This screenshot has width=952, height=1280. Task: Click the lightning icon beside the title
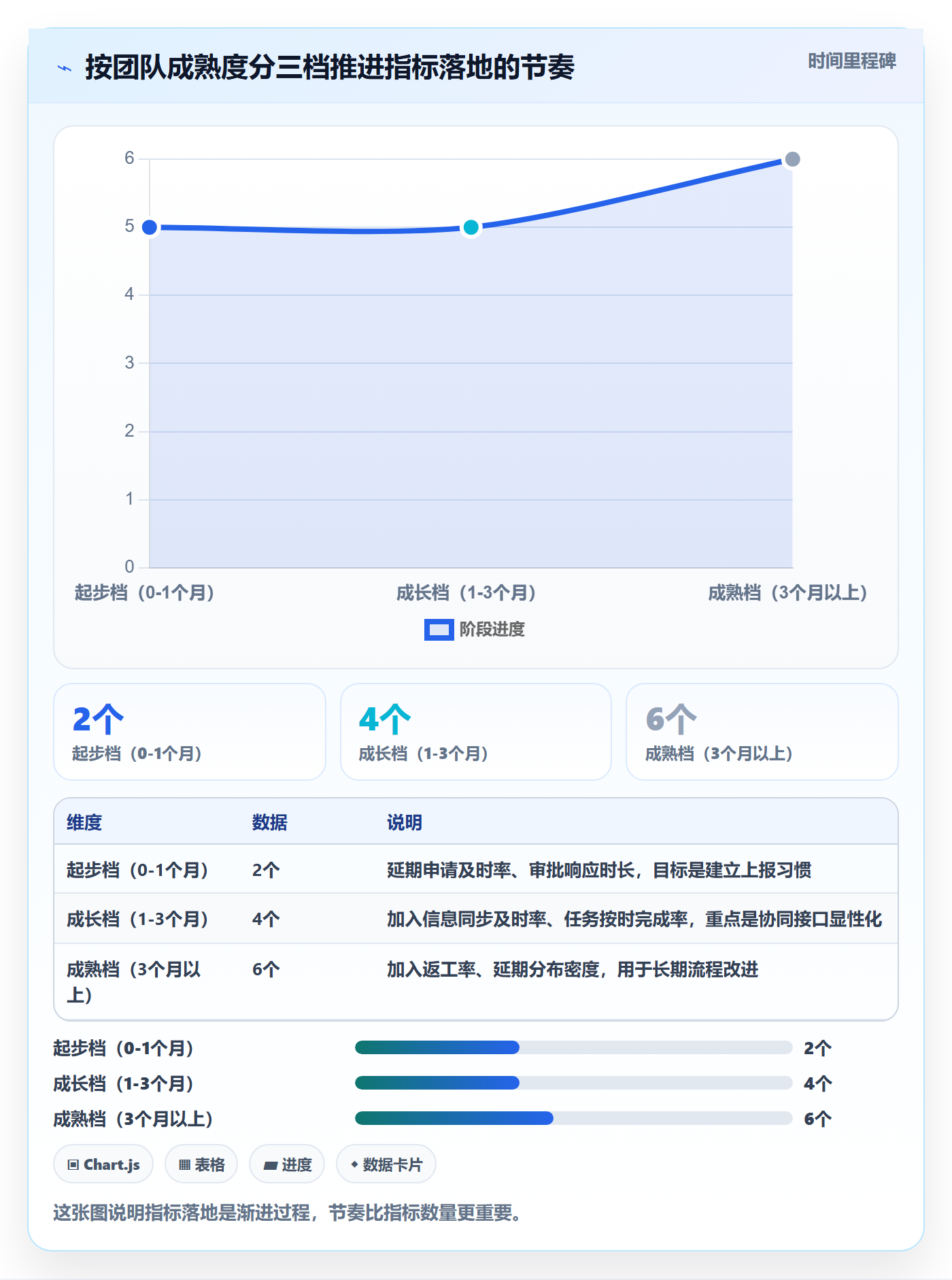65,68
